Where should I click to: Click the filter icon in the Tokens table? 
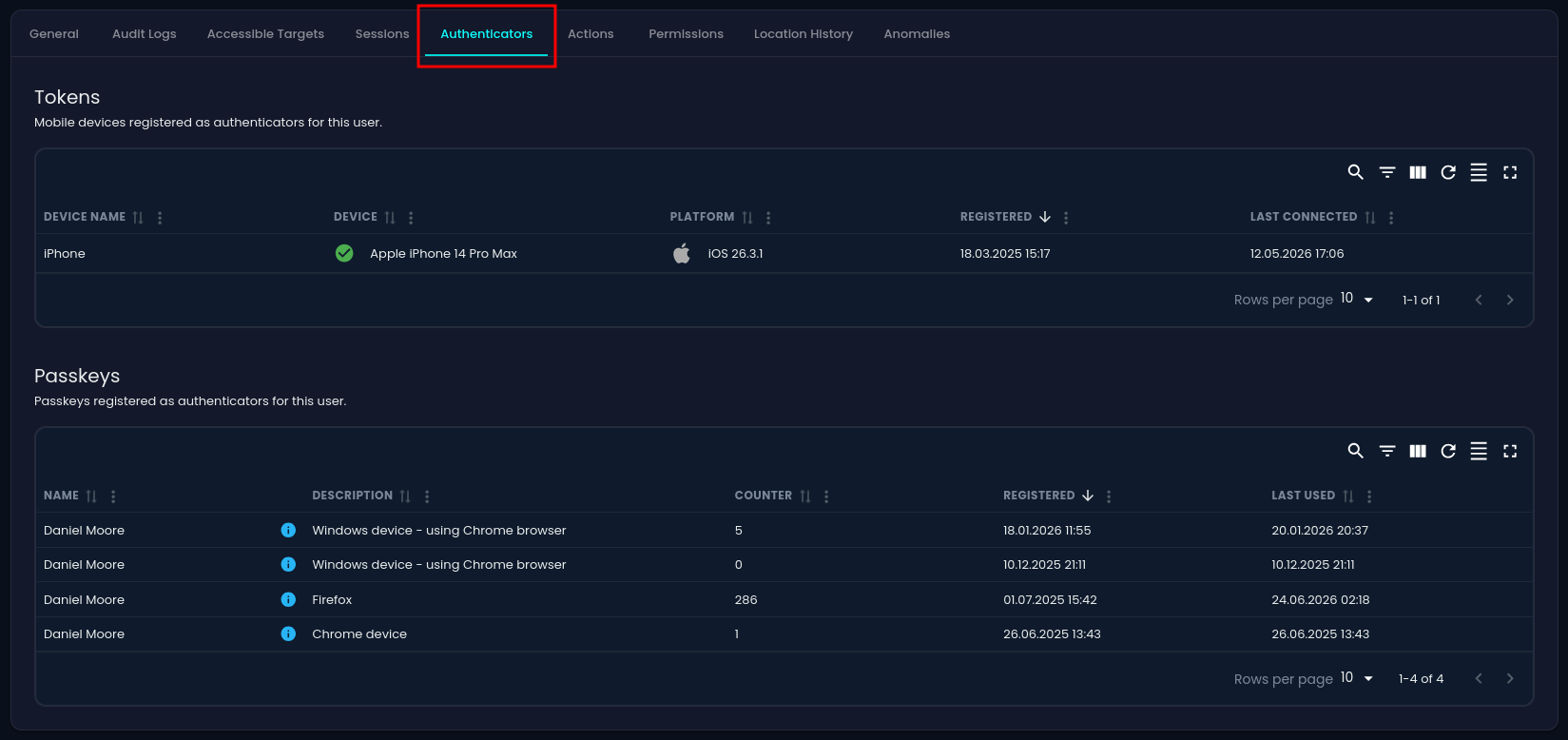(x=1387, y=172)
